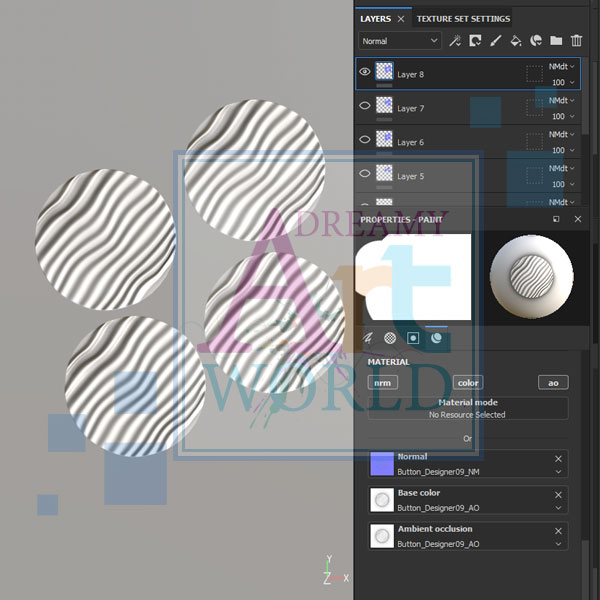Click the add mask icon in Layers
Viewport: 600px width, 600px height.
tap(475, 41)
